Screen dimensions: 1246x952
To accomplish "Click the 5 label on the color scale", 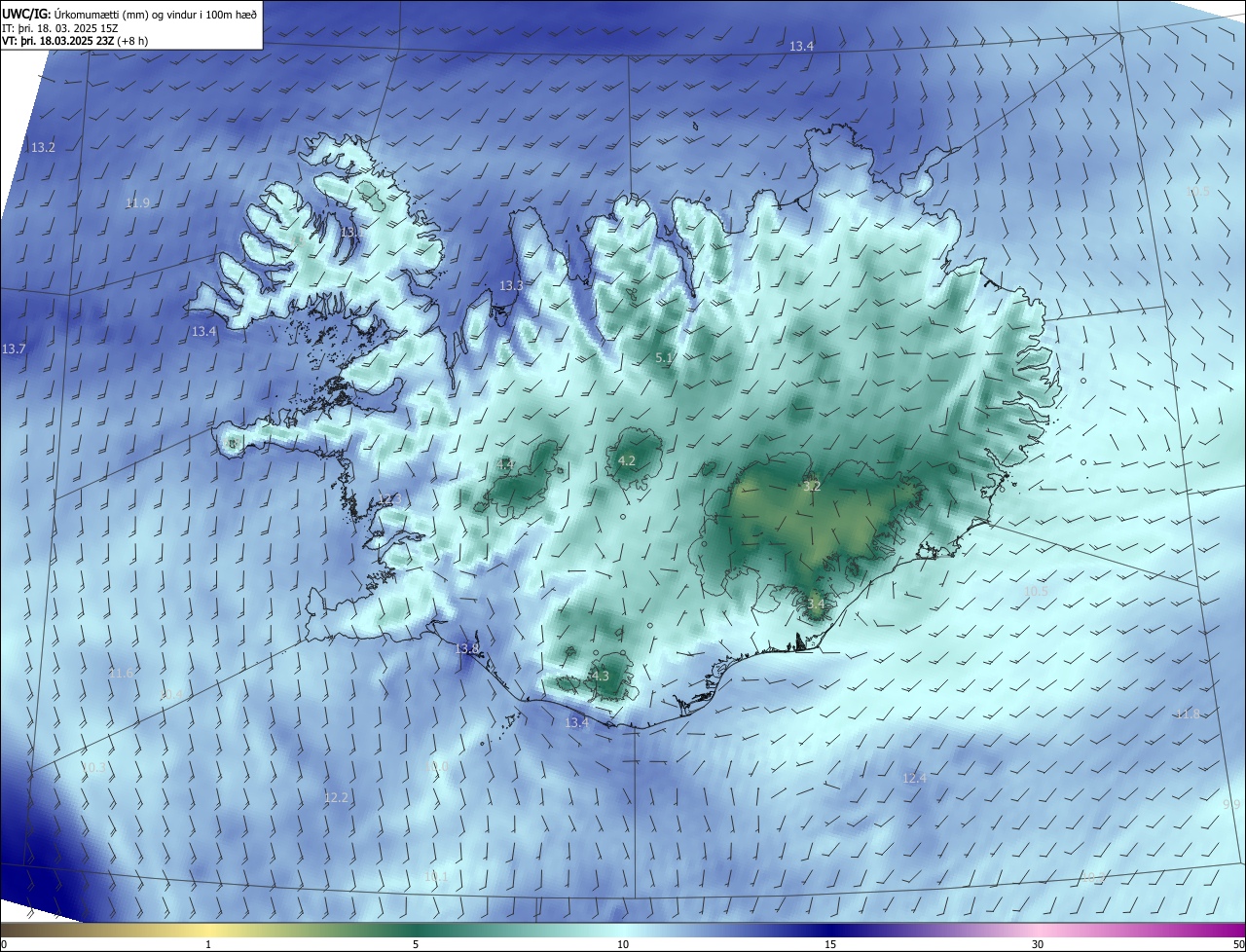I will [416, 944].
